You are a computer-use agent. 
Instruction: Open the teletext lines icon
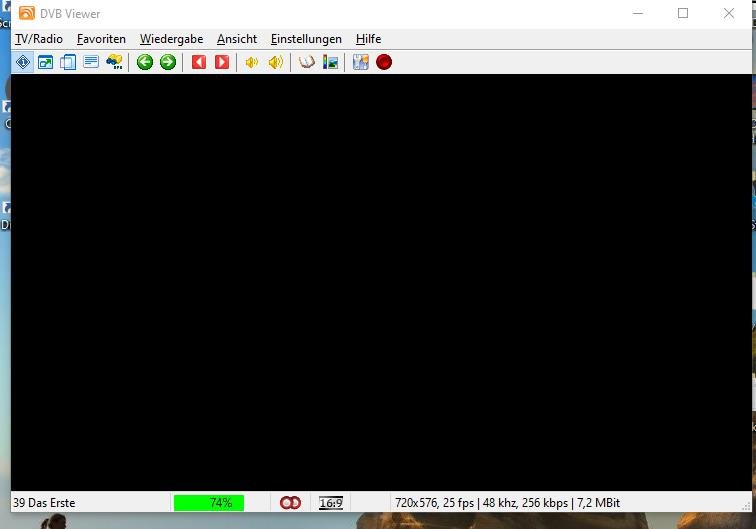[x=91, y=62]
